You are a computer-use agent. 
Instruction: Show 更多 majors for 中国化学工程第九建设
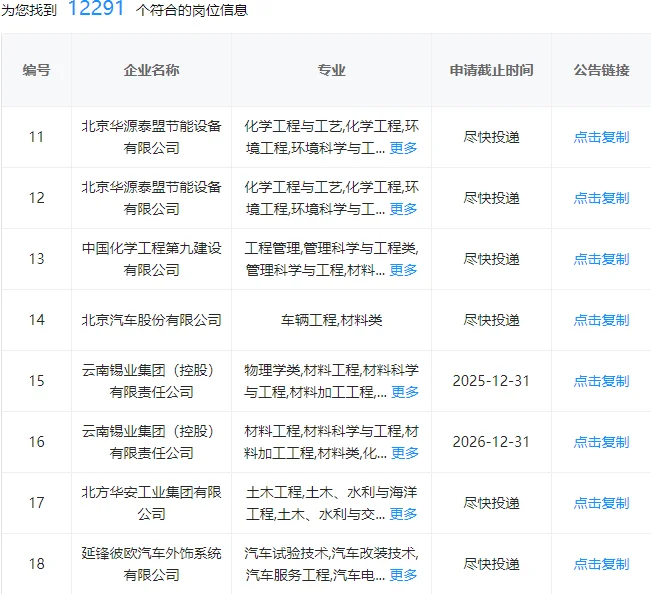click(x=403, y=270)
